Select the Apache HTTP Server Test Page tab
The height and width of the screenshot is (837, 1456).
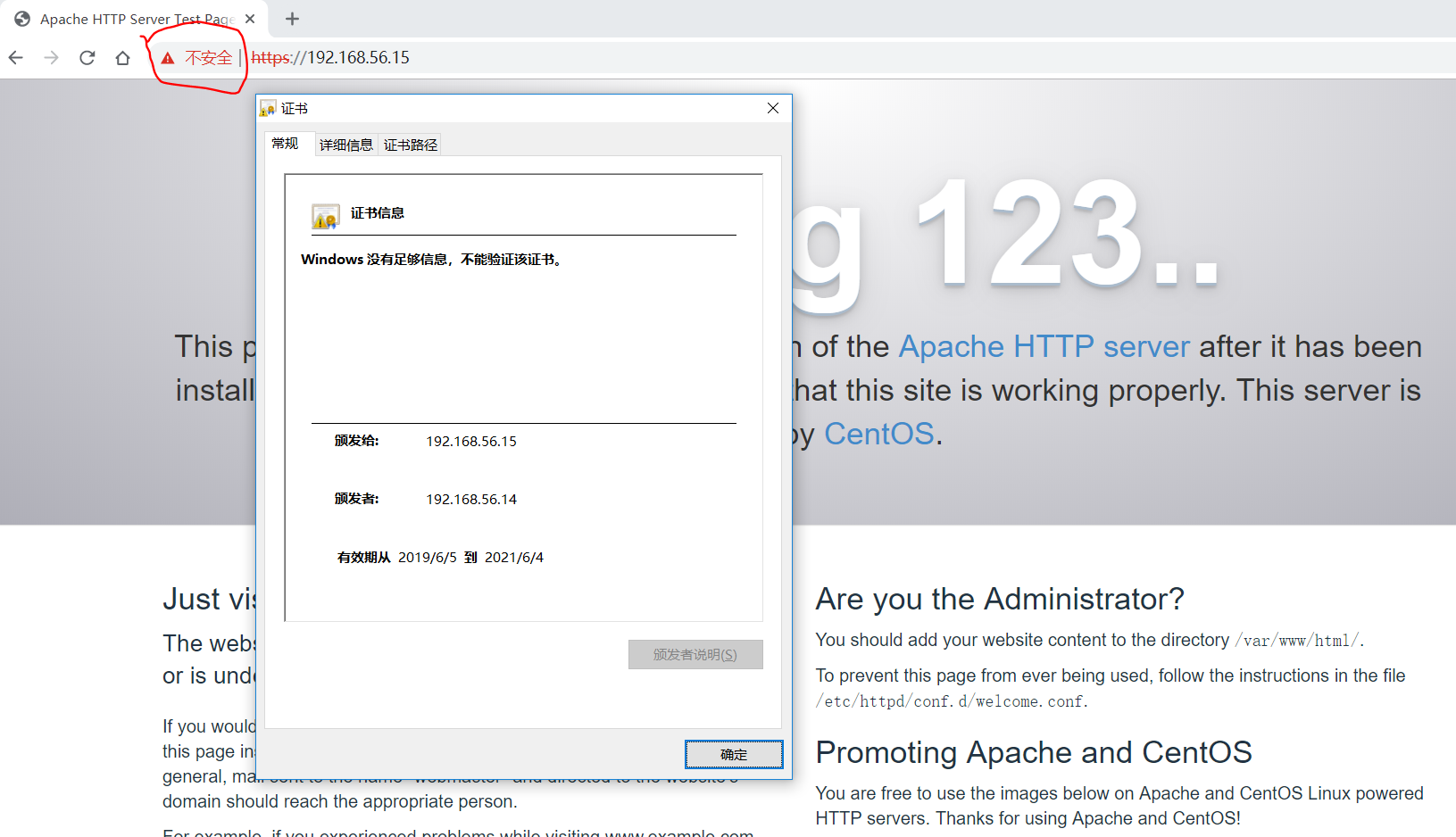134,19
